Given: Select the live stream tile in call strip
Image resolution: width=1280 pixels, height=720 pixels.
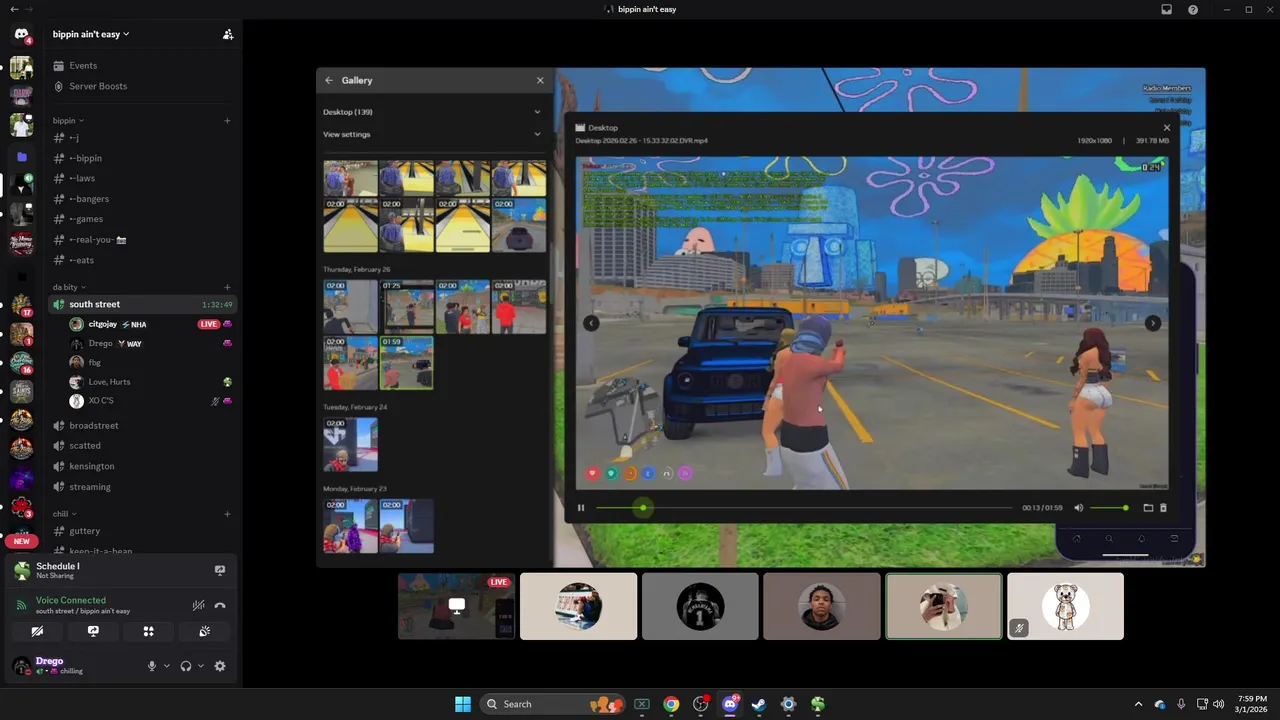Looking at the screenshot, I should tap(456, 606).
